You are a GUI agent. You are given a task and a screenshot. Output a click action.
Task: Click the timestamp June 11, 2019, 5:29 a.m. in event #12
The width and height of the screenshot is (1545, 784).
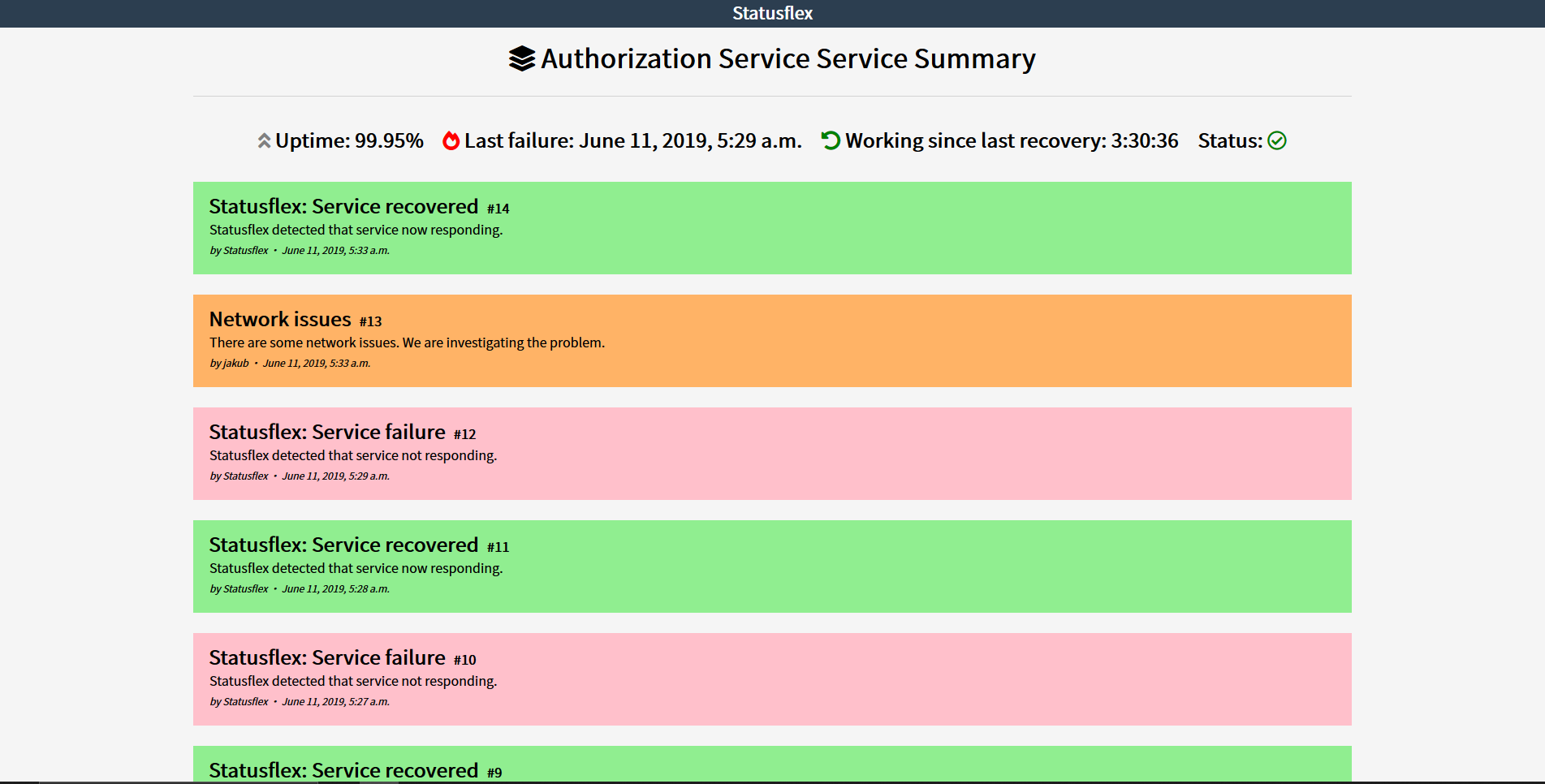(335, 476)
